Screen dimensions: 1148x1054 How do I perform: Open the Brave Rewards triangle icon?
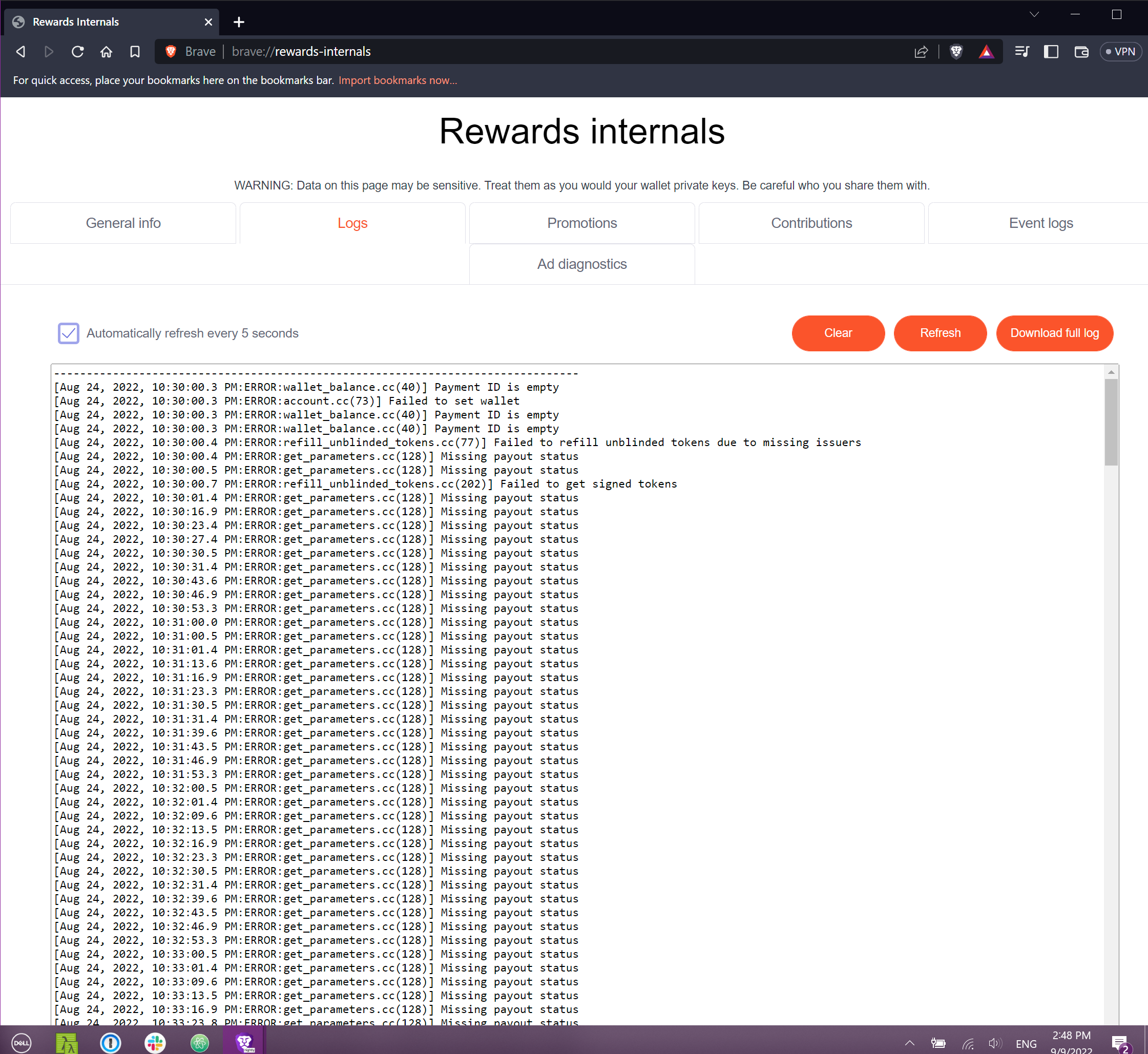tap(987, 51)
